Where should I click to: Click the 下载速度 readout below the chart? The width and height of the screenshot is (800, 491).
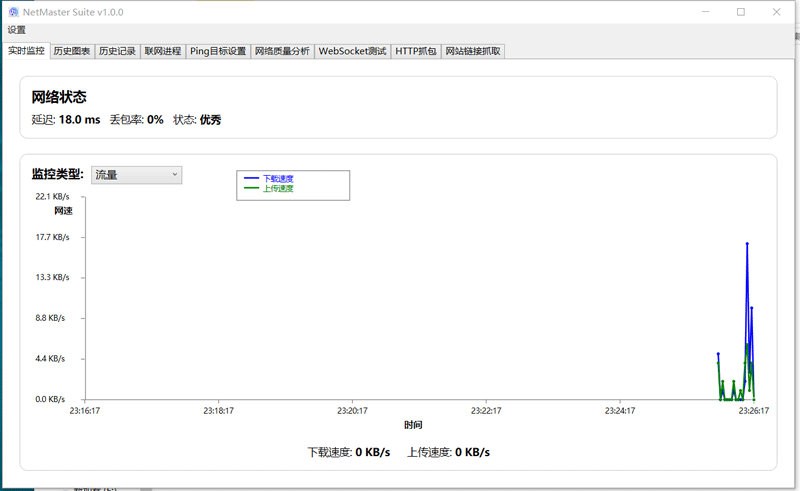coord(348,452)
